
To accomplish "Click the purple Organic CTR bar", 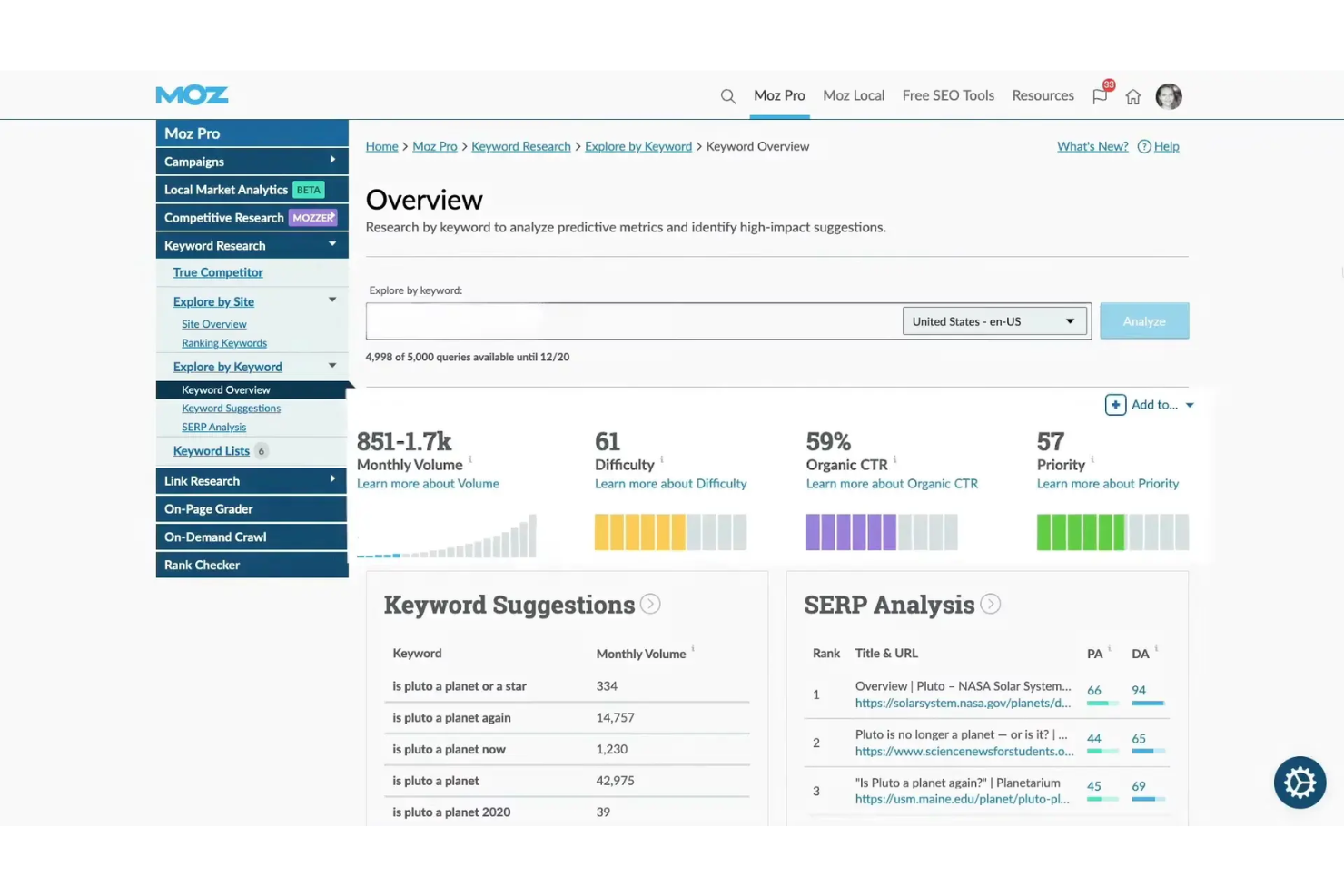I will click(882, 532).
